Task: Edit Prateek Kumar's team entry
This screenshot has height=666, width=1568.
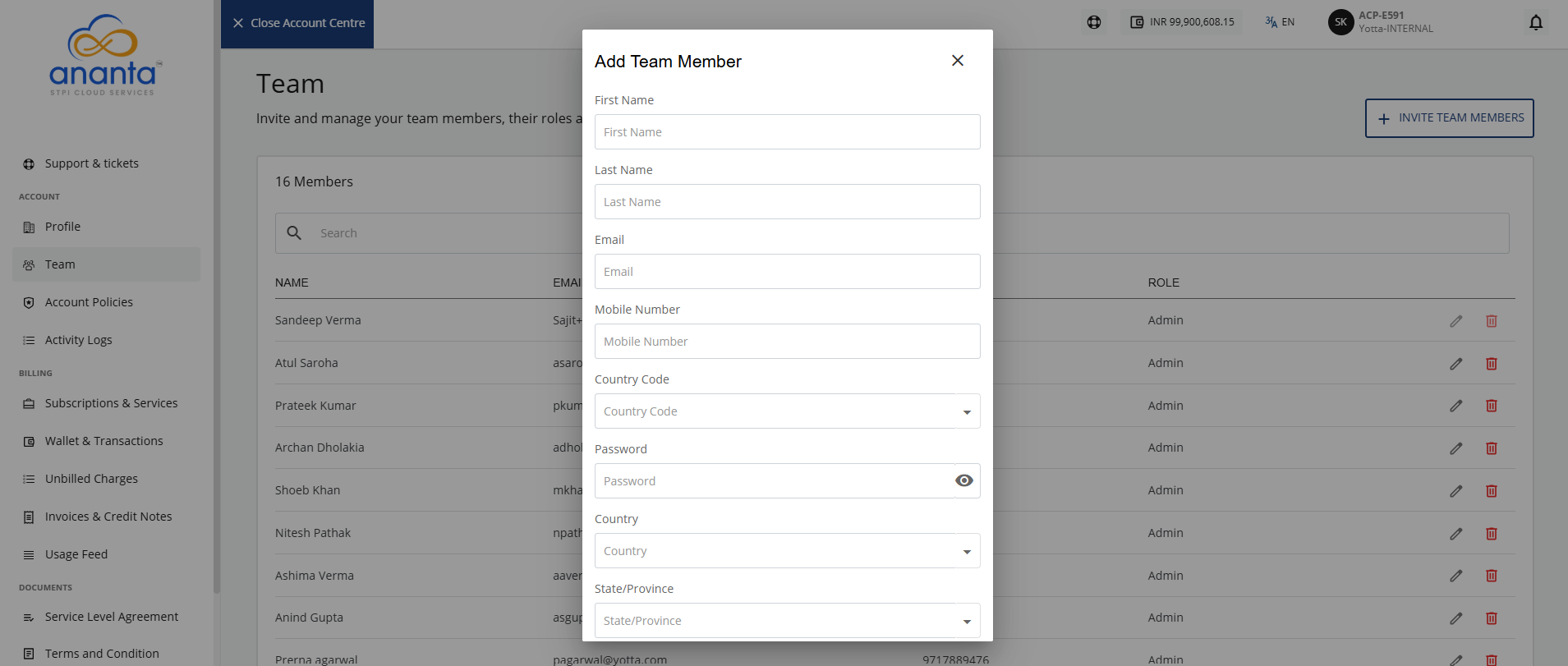Action: click(x=1456, y=406)
